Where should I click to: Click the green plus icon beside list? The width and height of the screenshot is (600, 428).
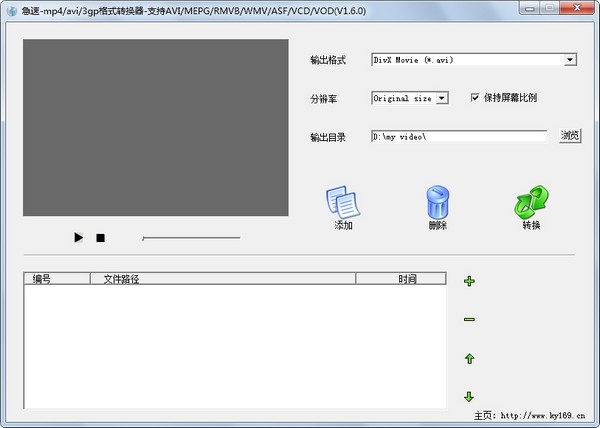pyautogui.click(x=469, y=281)
